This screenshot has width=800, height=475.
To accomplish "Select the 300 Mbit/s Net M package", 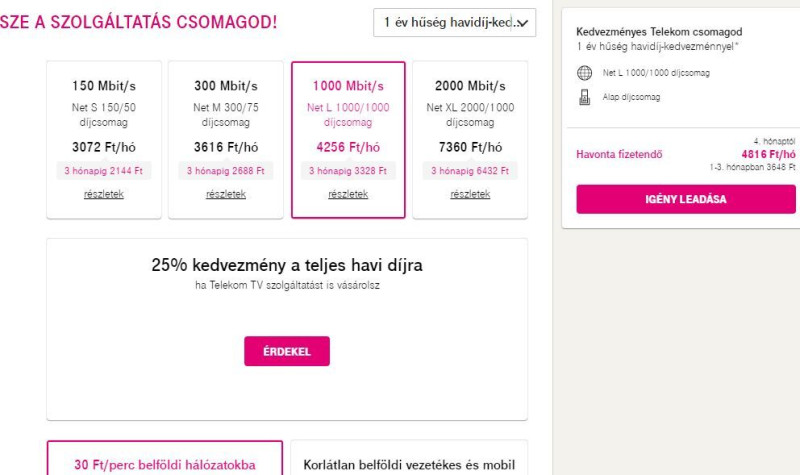I will click(x=226, y=140).
